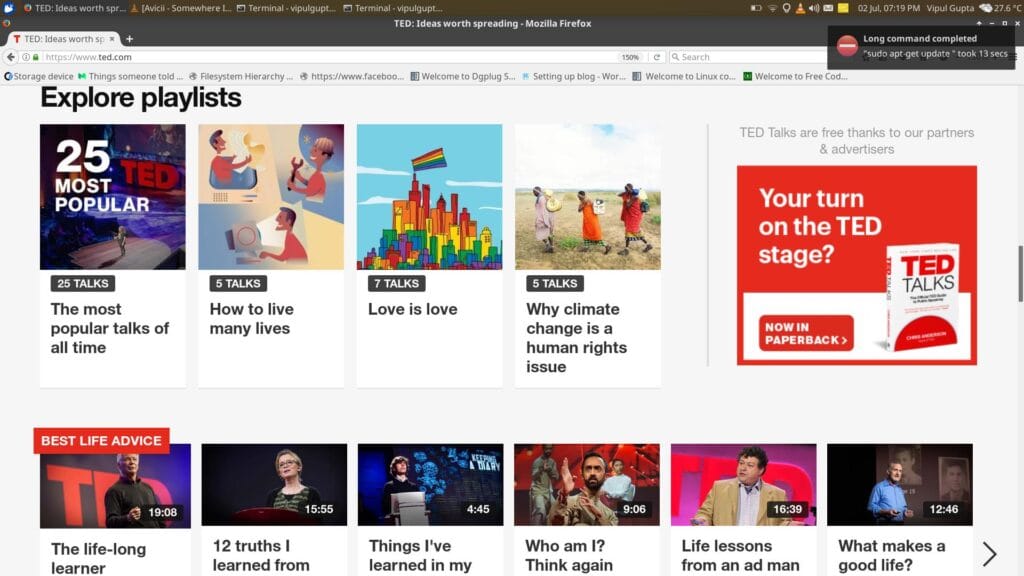Click the zoom level 150% indicator
The height and width of the screenshot is (576, 1024).
630,57
